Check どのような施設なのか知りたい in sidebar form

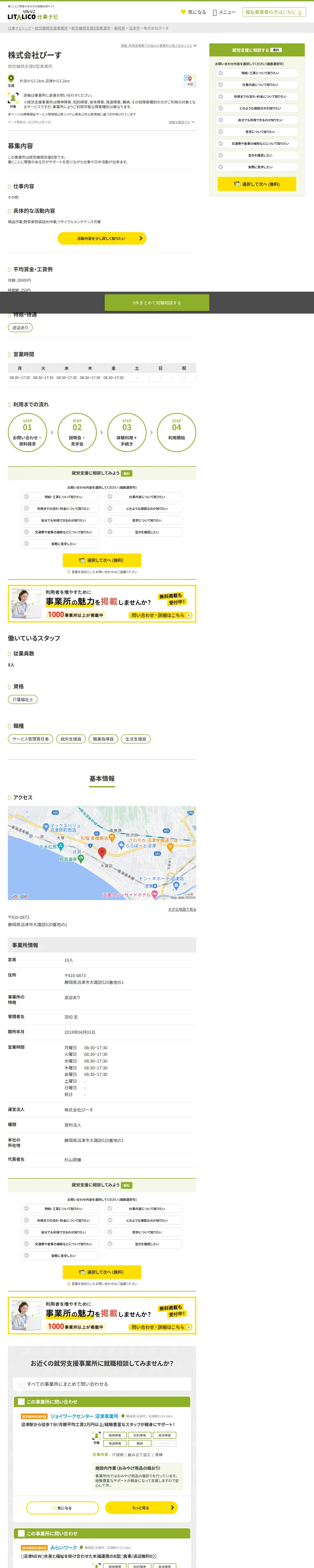257,108
